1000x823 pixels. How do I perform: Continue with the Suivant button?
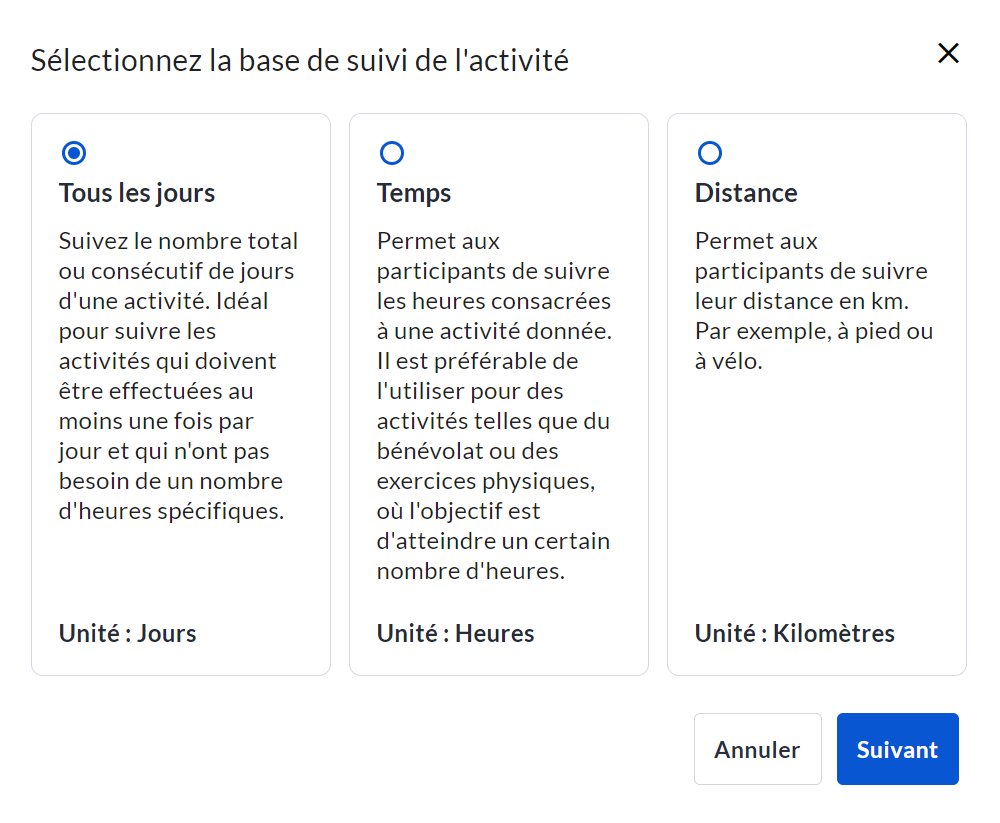(897, 749)
